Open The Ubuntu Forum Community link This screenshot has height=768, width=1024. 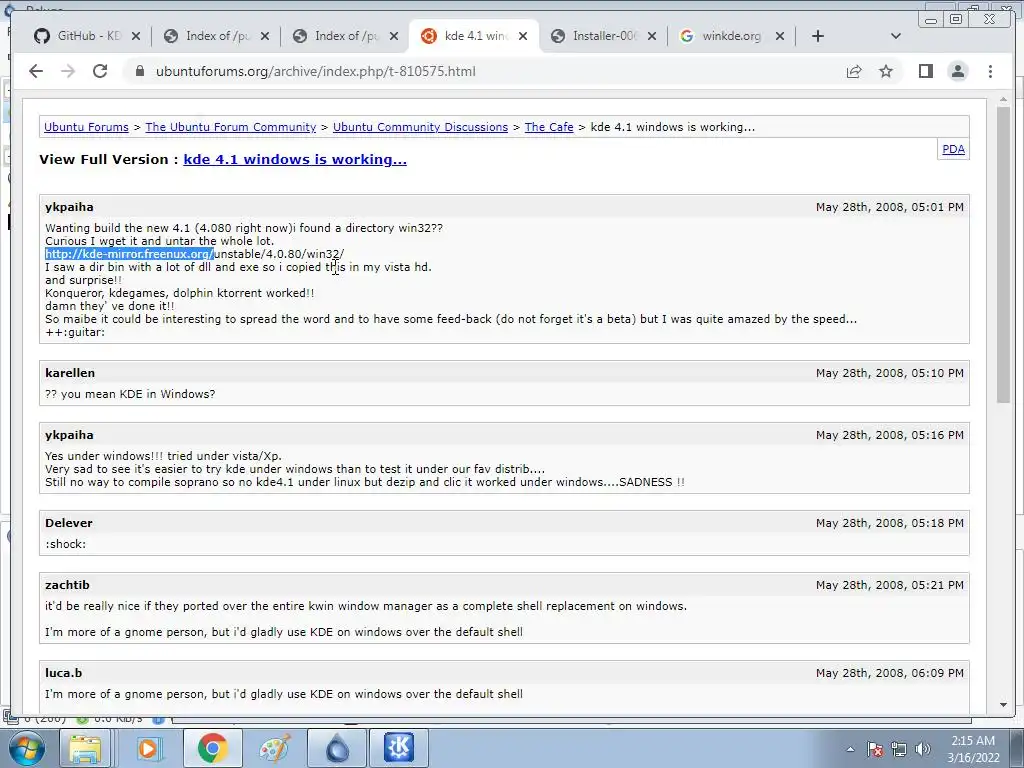[x=231, y=127]
